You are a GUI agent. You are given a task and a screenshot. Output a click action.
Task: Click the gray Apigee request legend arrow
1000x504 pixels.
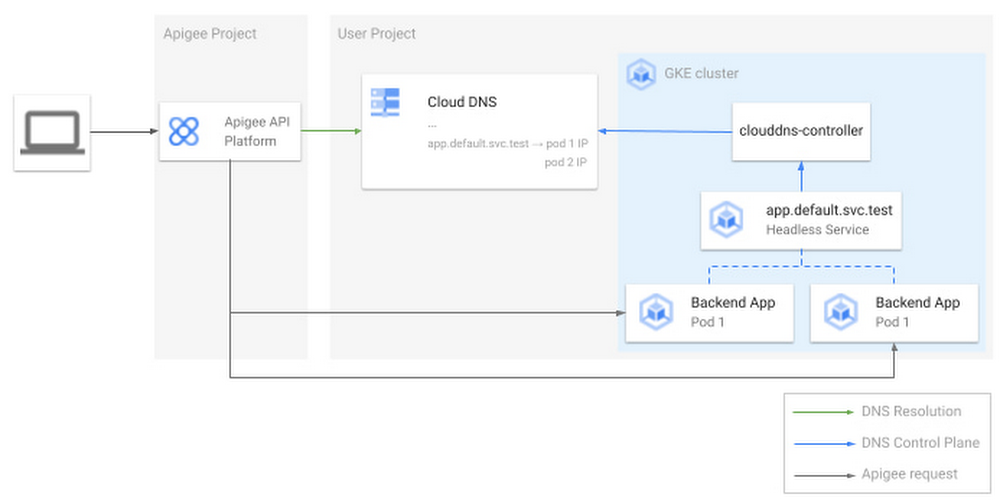pyautogui.click(x=823, y=475)
